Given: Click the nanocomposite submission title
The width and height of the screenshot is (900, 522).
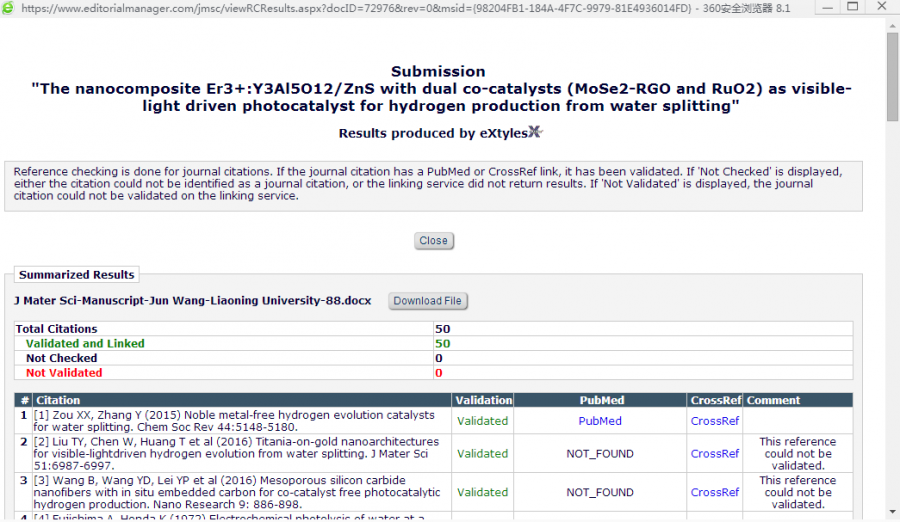Looking at the screenshot, I should [x=441, y=97].
